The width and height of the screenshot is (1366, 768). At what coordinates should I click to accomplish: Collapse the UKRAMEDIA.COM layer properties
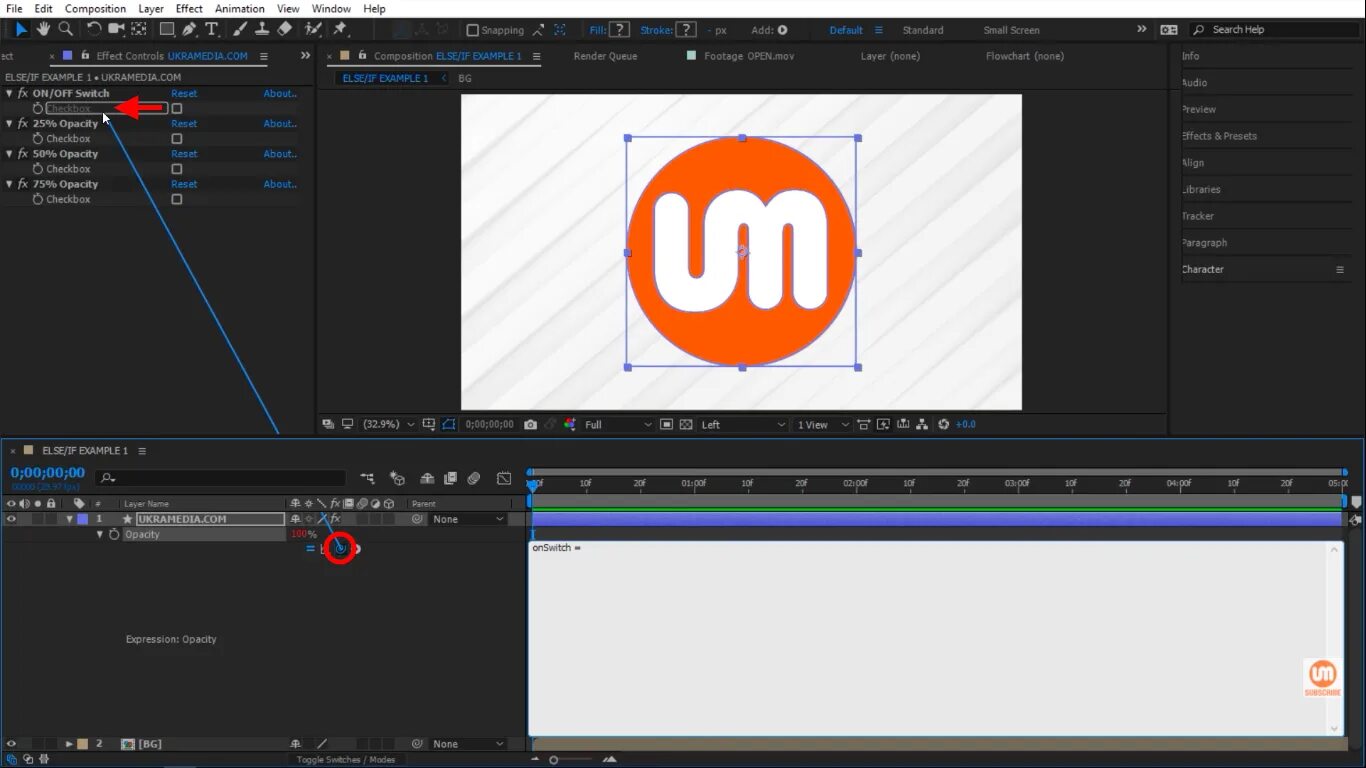[x=69, y=519]
